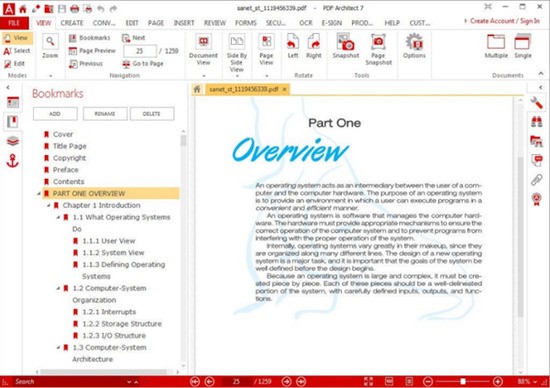Open the anchor destinations side panel
Viewport: 550px width, 388px height.
pyautogui.click(x=13, y=161)
